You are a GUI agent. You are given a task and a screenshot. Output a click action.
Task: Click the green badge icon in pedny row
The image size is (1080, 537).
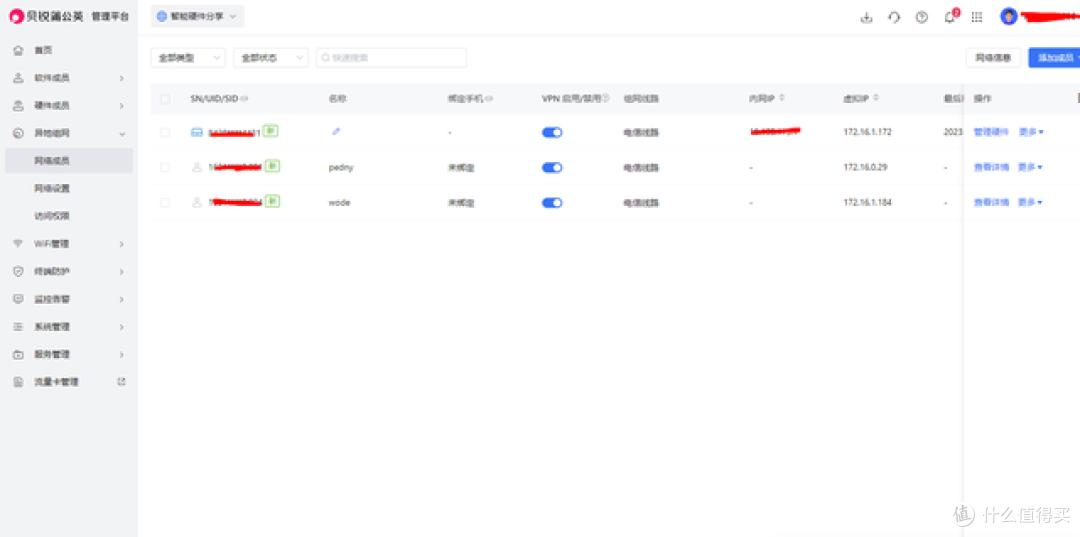pos(273,166)
